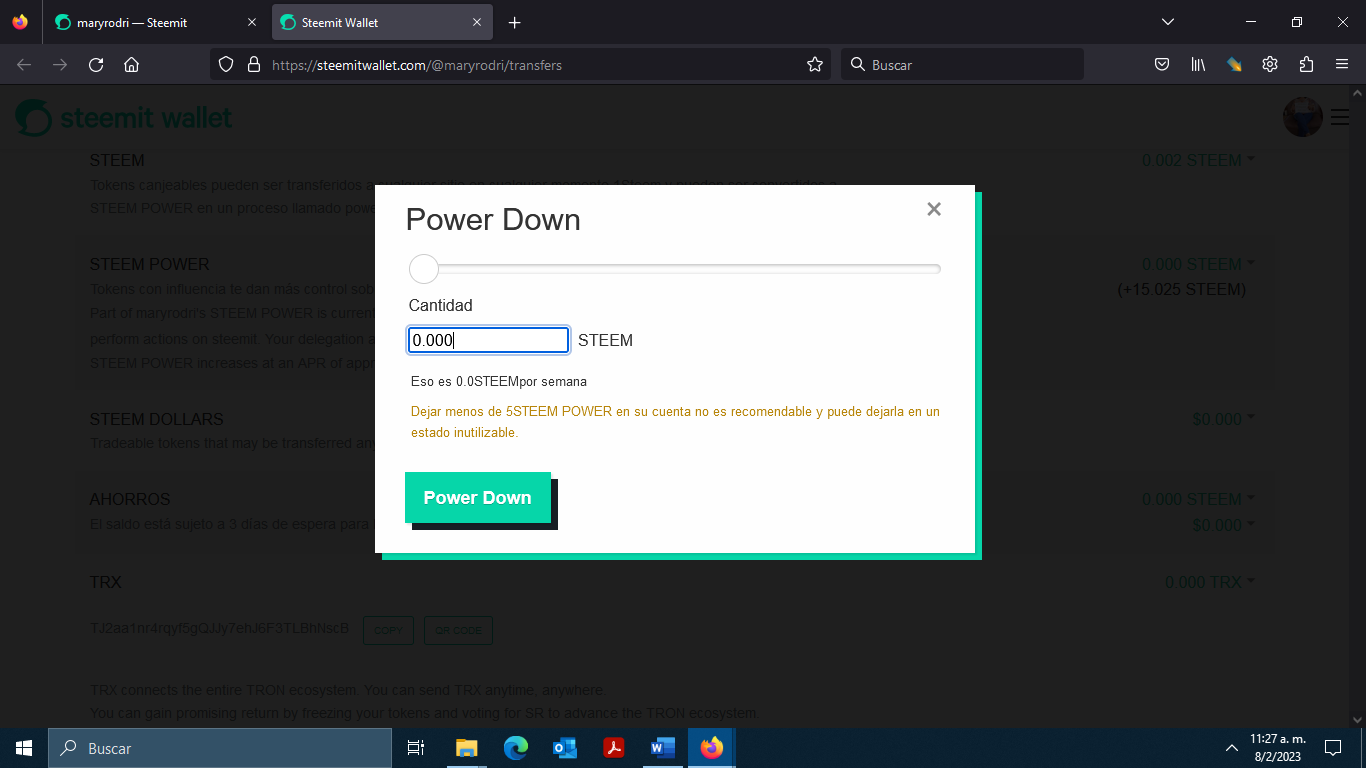1366x768 pixels.
Task: Click the steemitwallet.com address bar
Action: coord(520,65)
